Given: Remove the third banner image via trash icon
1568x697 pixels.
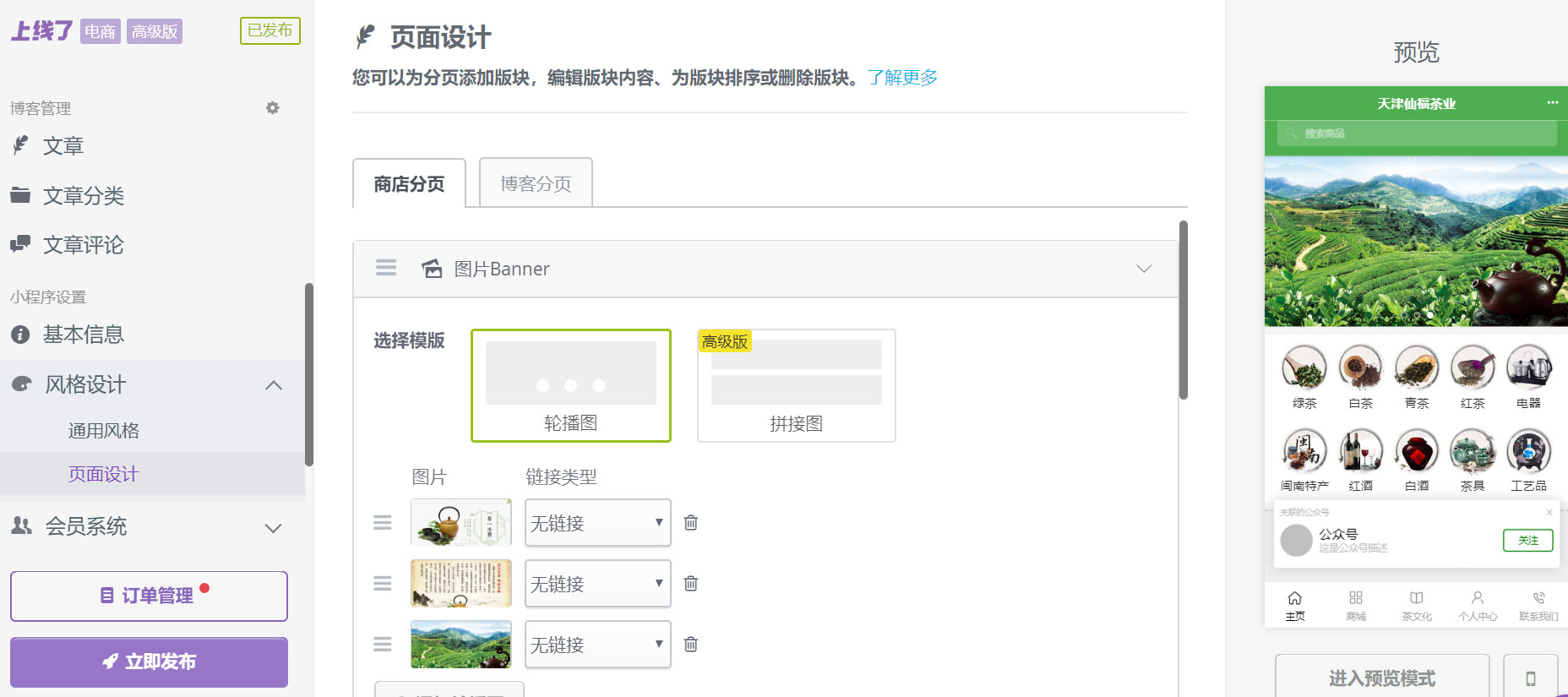Looking at the screenshot, I should pos(690,645).
